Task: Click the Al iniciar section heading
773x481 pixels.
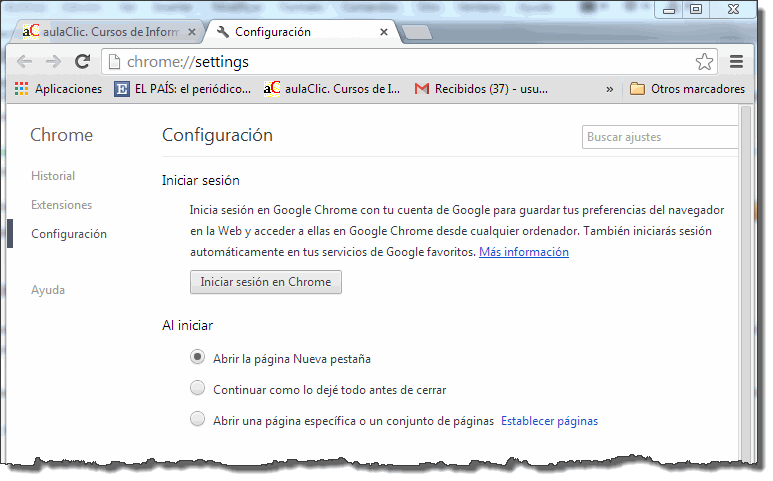Action: tap(187, 325)
